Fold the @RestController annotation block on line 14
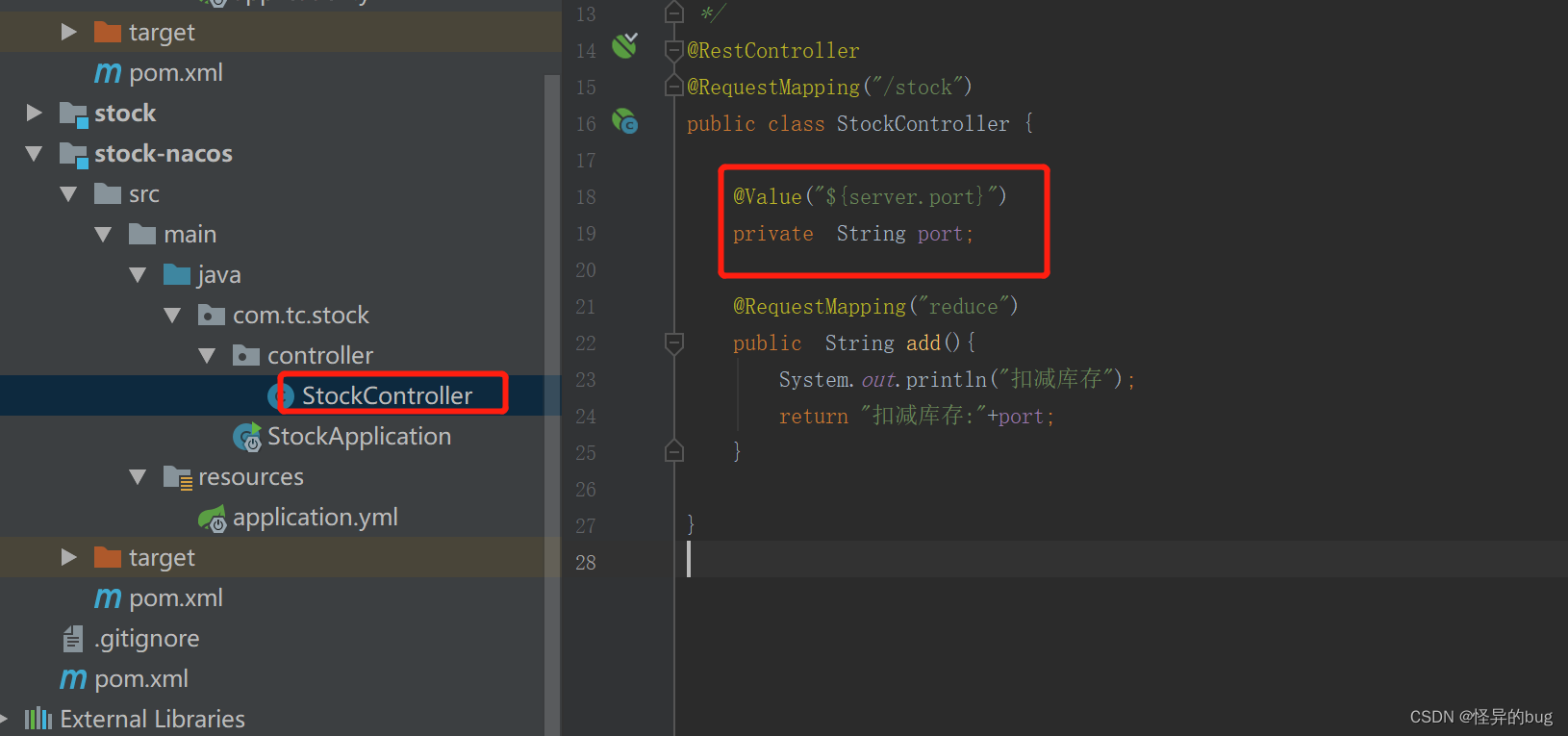 click(674, 50)
